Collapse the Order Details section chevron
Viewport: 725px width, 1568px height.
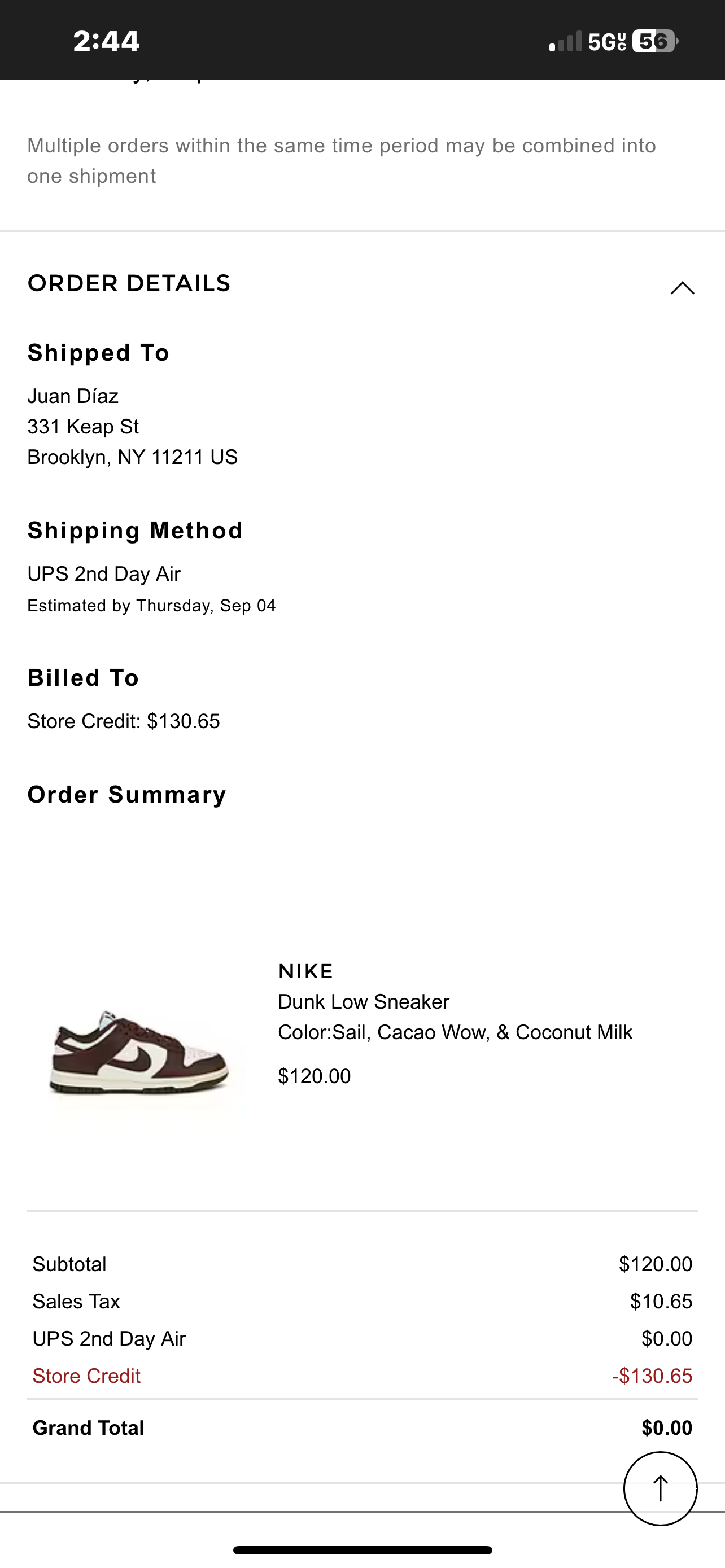pos(682,287)
